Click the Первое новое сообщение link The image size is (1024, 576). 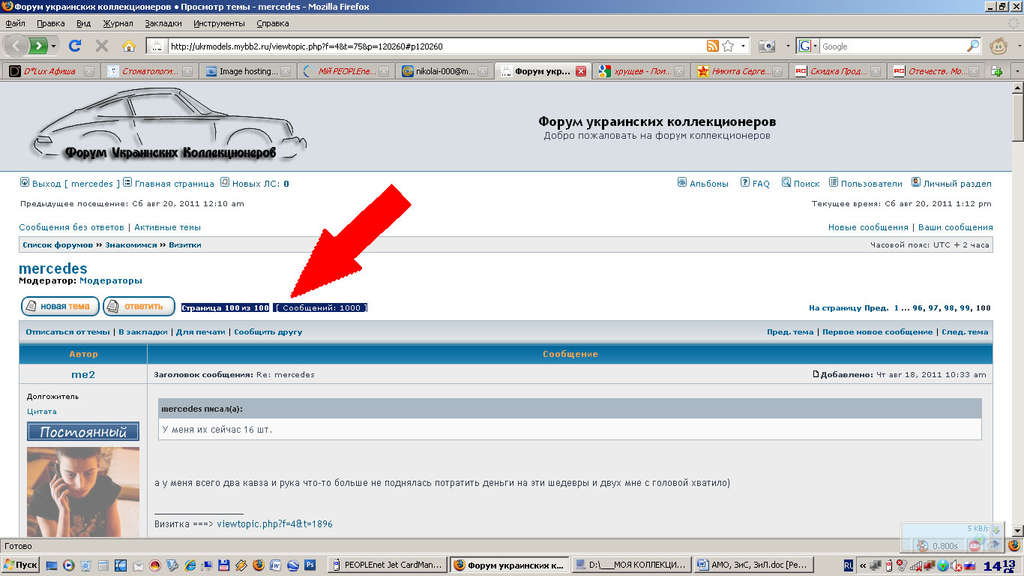(877, 332)
